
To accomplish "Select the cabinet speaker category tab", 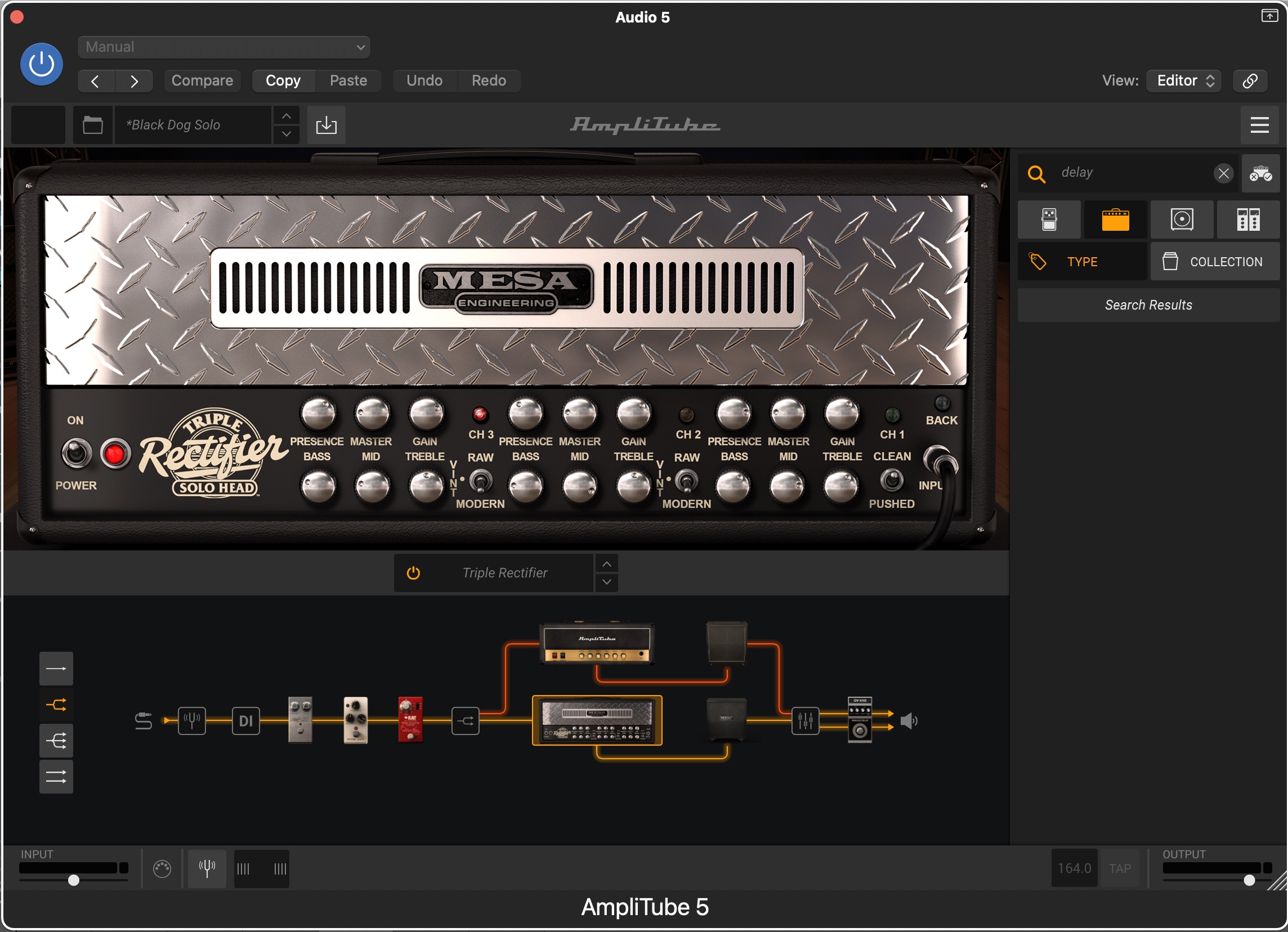I will click(x=1182, y=219).
